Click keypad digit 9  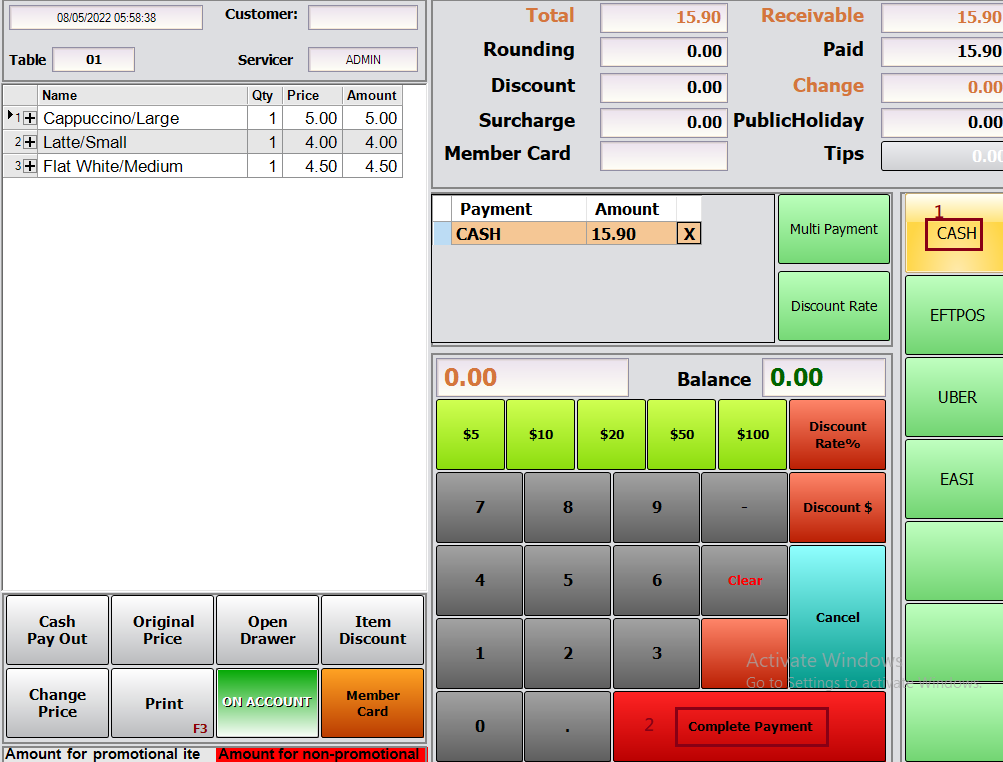tap(656, 507)
